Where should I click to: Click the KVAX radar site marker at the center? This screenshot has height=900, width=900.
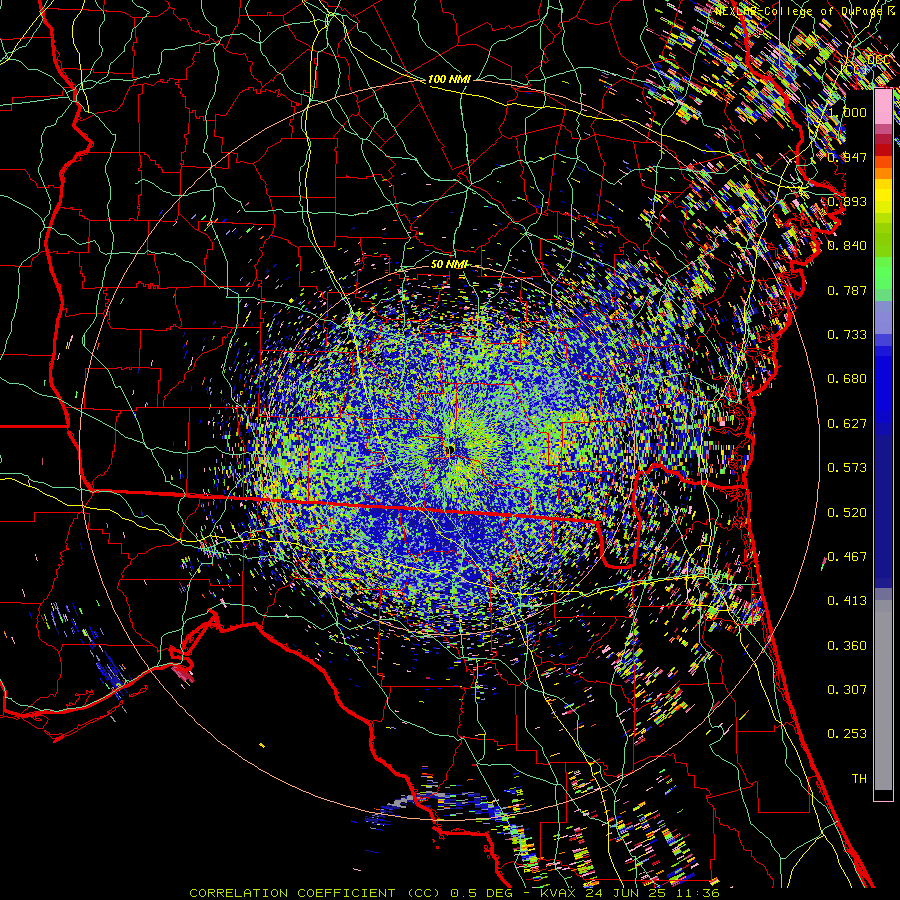click(451, 450)
